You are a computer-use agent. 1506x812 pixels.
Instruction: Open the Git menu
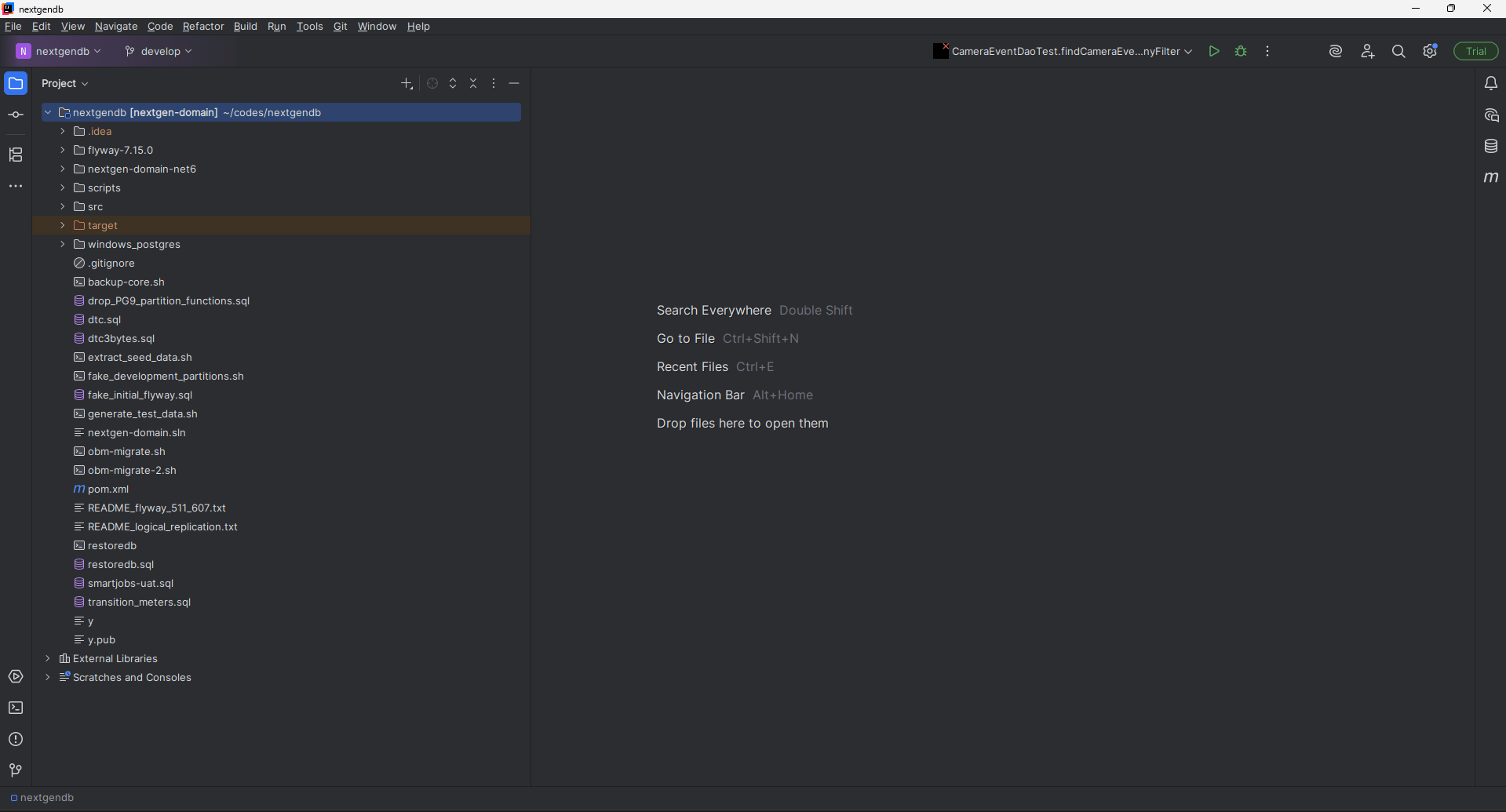[340, 26]
